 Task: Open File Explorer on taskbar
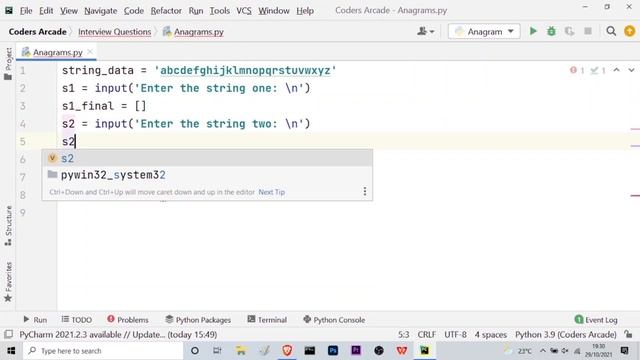[241, 351]
